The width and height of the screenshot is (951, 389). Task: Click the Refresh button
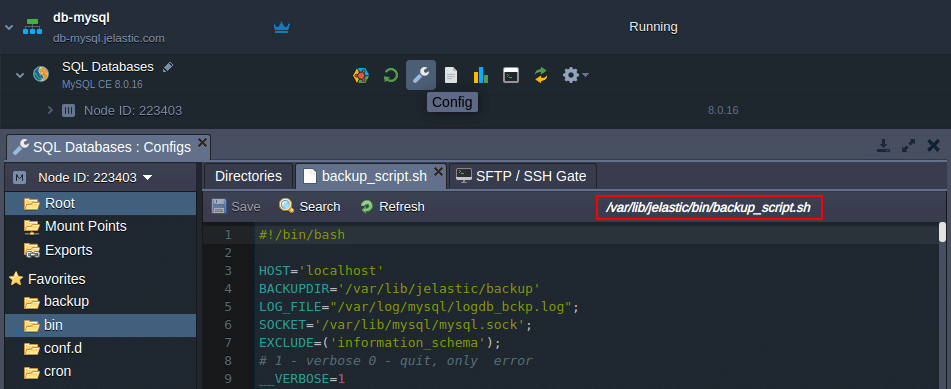pyautogui.click(x=392, y=206)
